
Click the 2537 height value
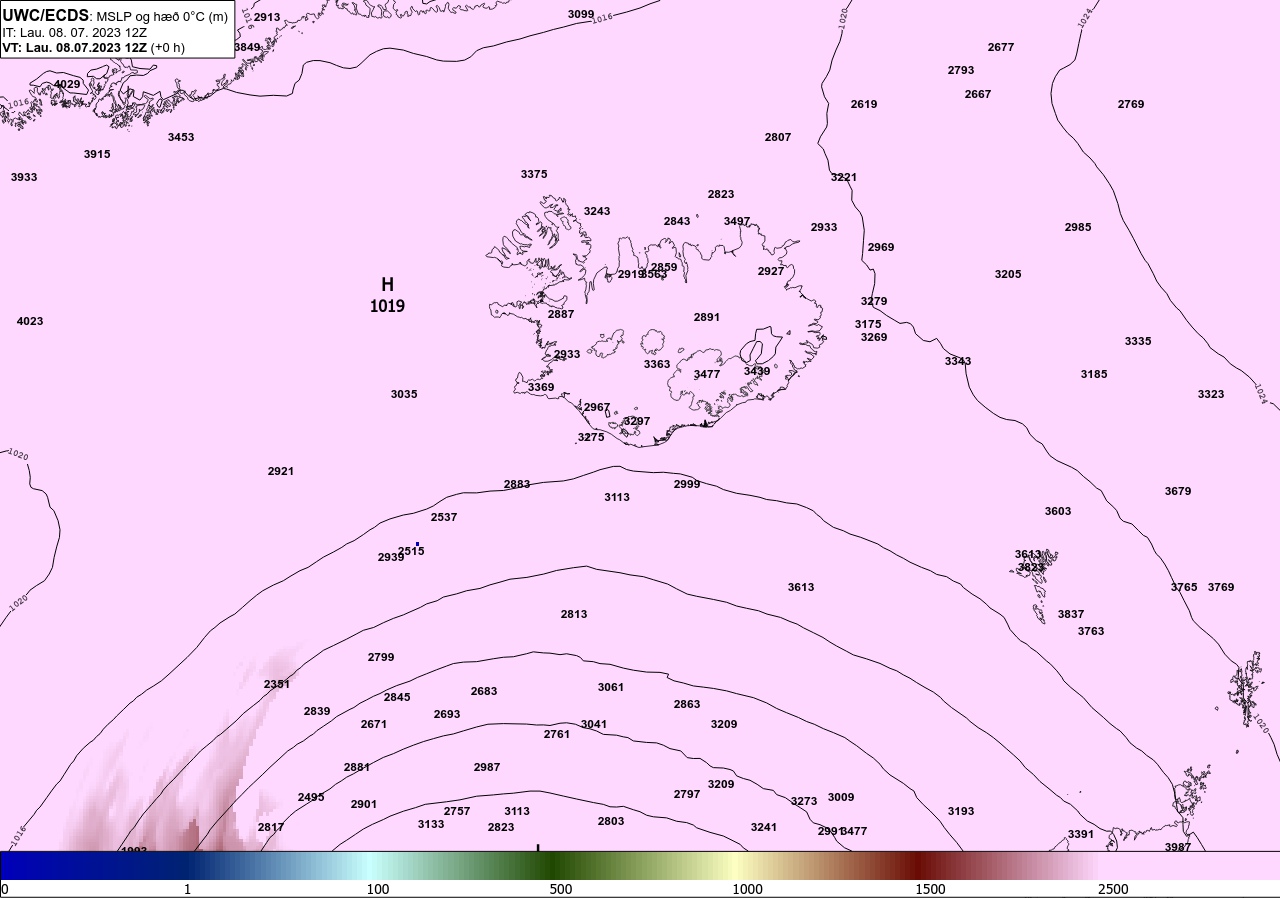pos(444,517)
